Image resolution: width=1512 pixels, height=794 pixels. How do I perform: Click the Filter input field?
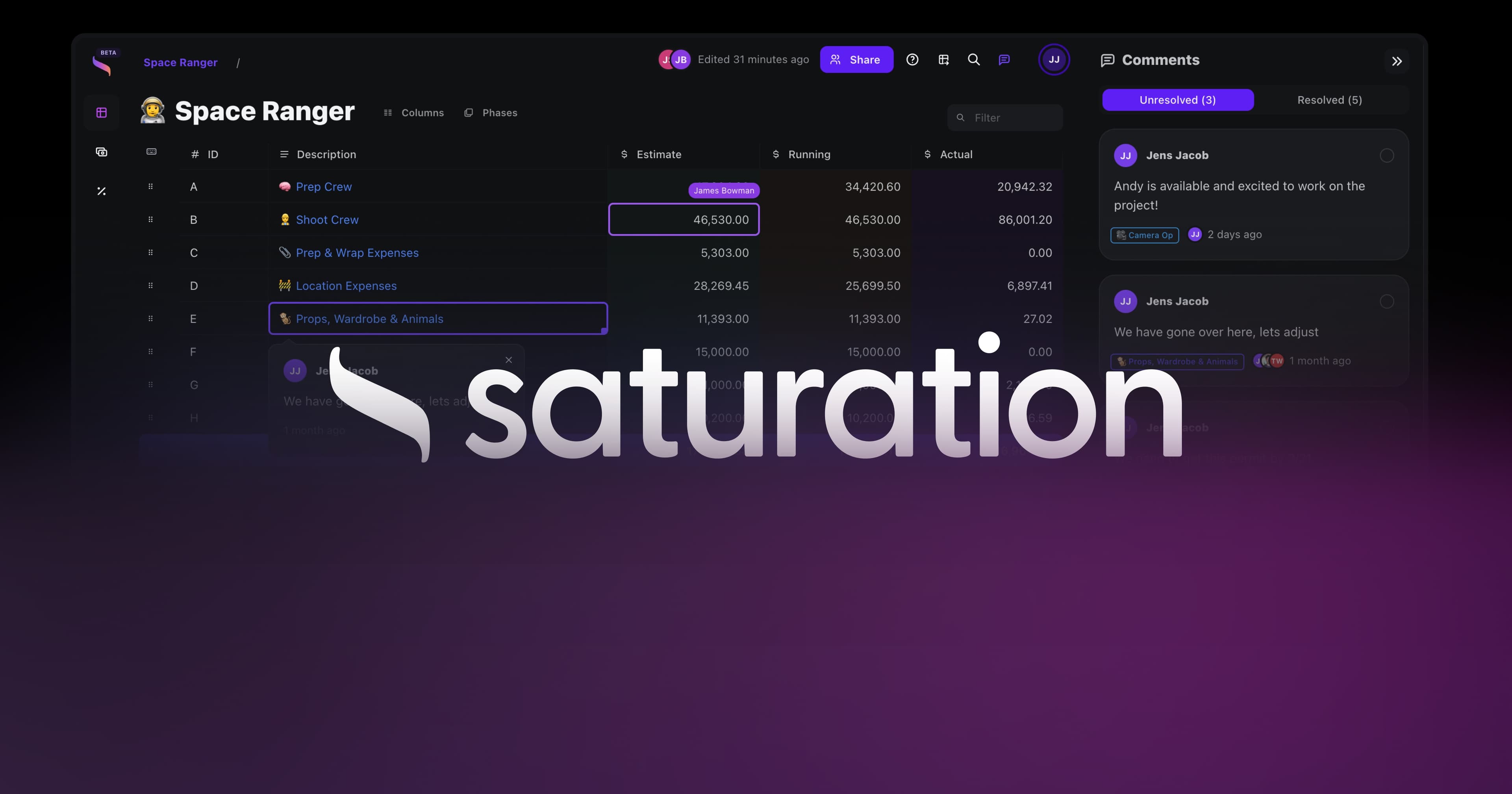1005,117
